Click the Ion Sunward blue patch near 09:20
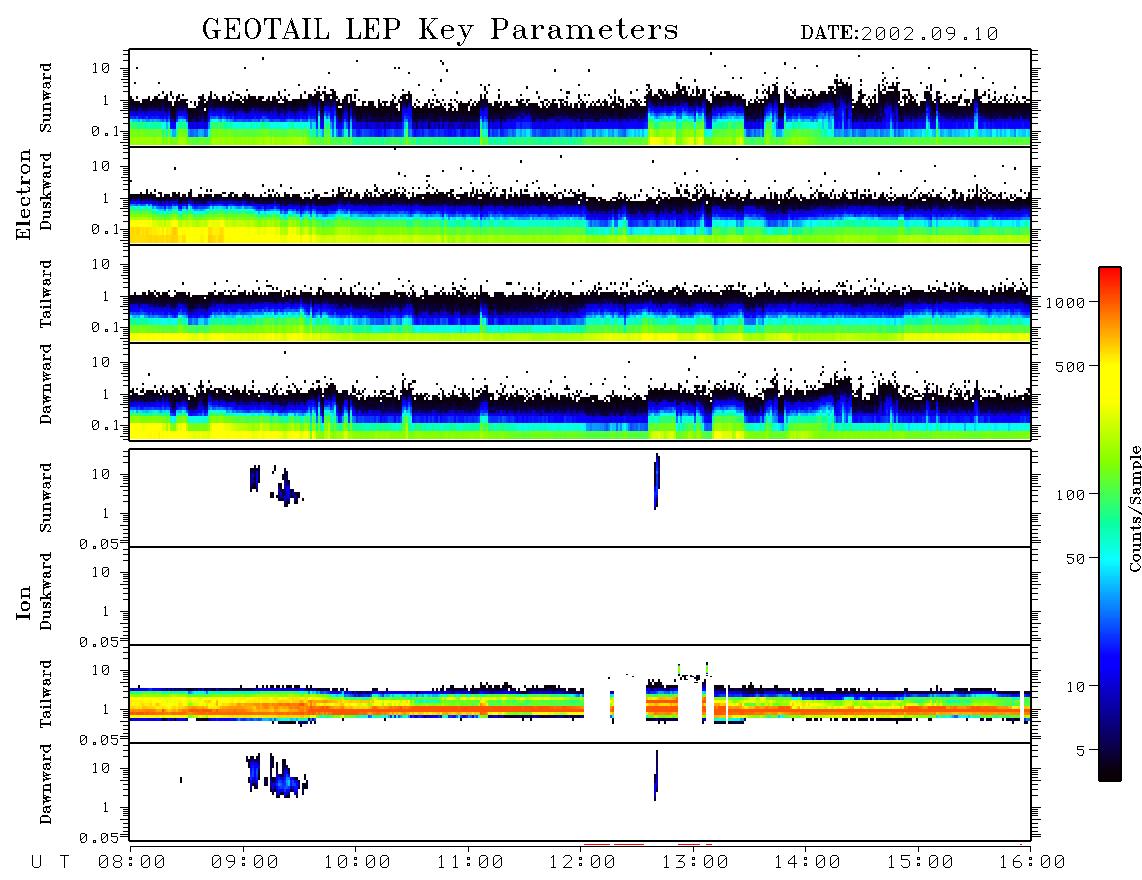This screenshot has width=1142, height=880. click(286, 490)
